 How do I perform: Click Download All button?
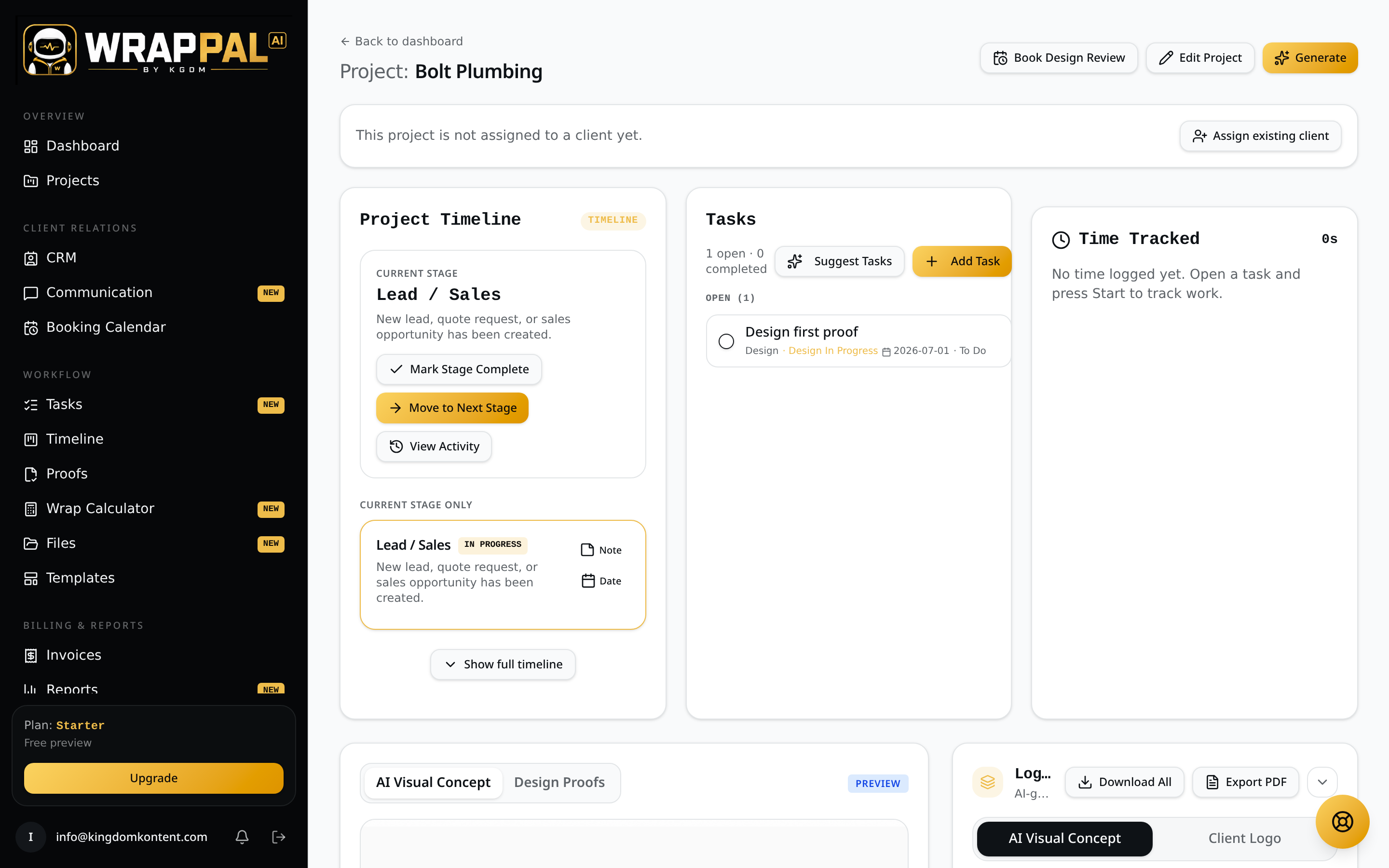pyautogui.click(x=1124, y=783)
